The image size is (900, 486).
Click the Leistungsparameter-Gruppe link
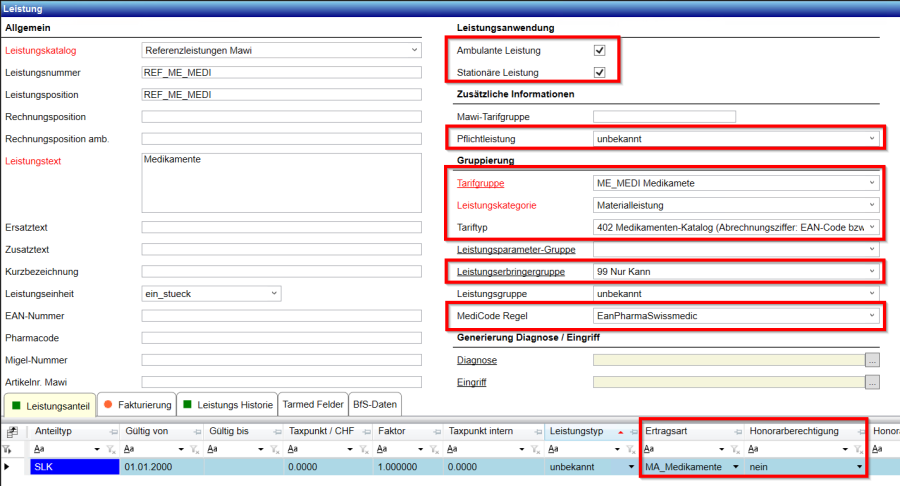click(x=516, y=250)
